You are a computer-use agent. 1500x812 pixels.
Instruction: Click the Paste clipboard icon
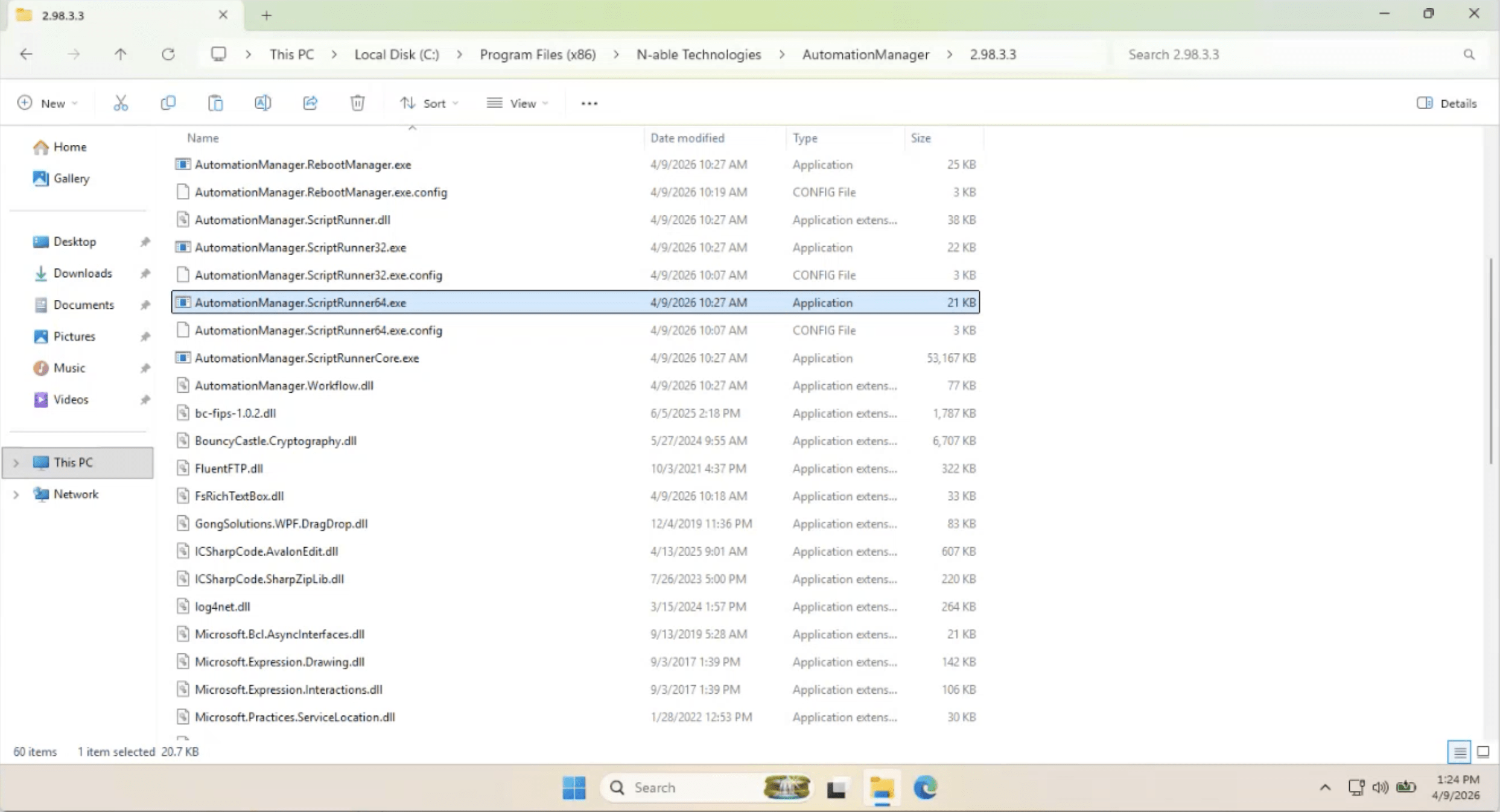click(x=215, y=103)
